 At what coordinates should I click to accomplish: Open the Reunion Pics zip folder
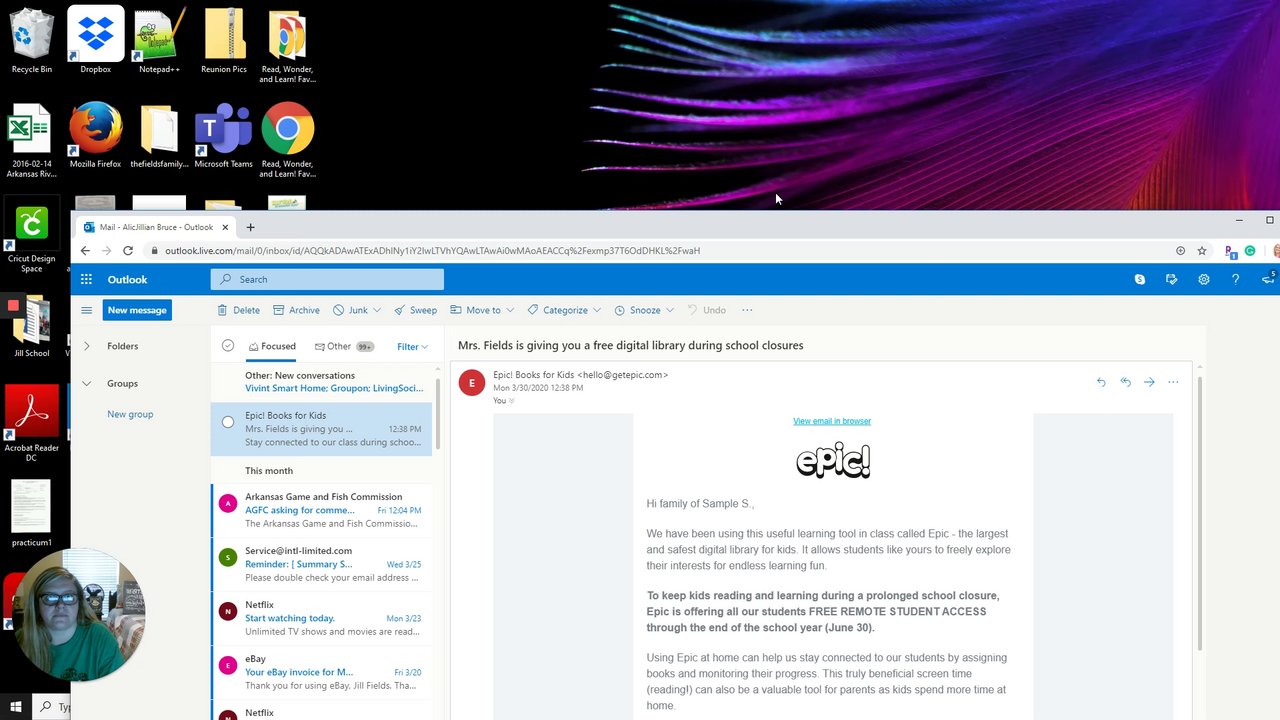click(224, 40)
